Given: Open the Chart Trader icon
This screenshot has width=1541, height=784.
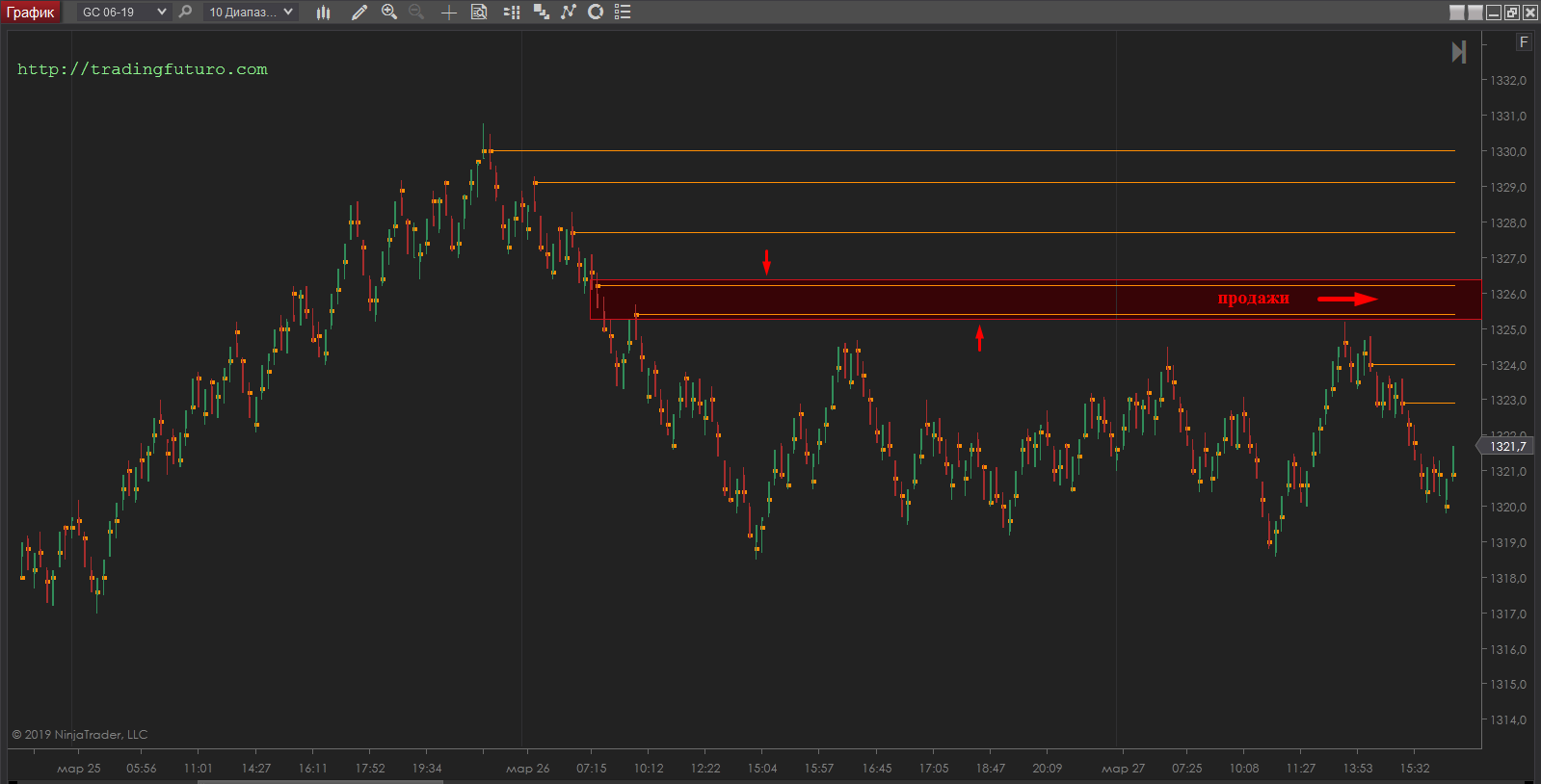Looking at the screenshot, I should (512, 13).
